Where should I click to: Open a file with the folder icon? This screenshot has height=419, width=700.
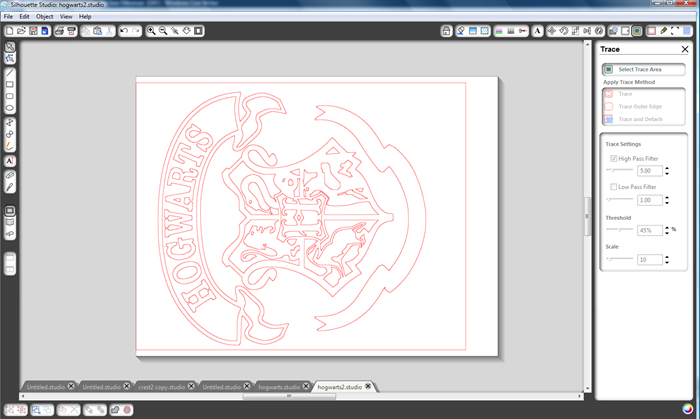[x=21, y=31]
